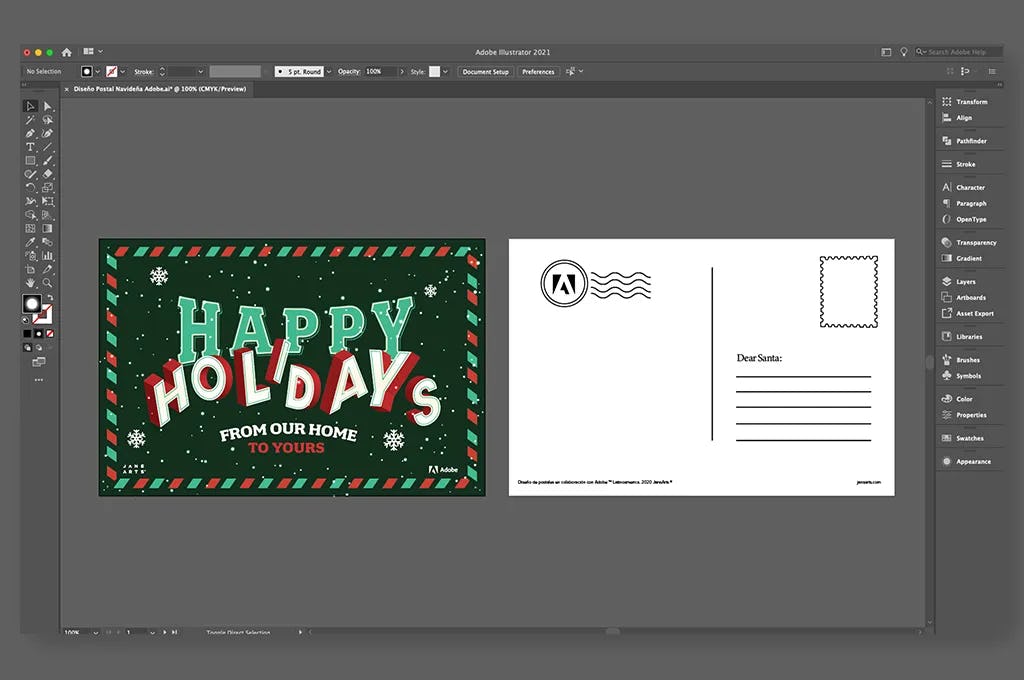Click the Document Setup button
Viewport: 1024px width, 680px height.
(x=486, y=71)
